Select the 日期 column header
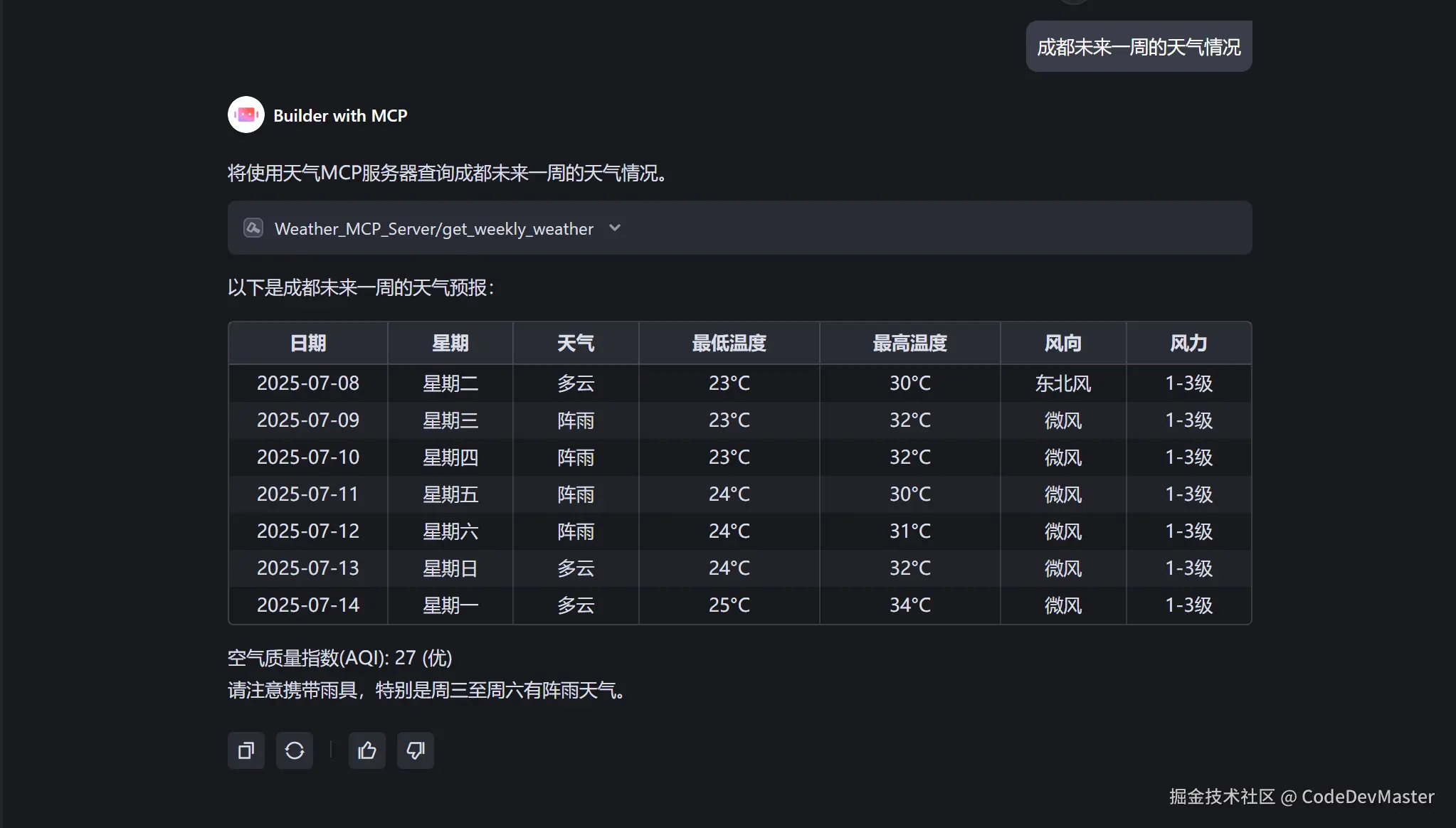 click(307, 343)
